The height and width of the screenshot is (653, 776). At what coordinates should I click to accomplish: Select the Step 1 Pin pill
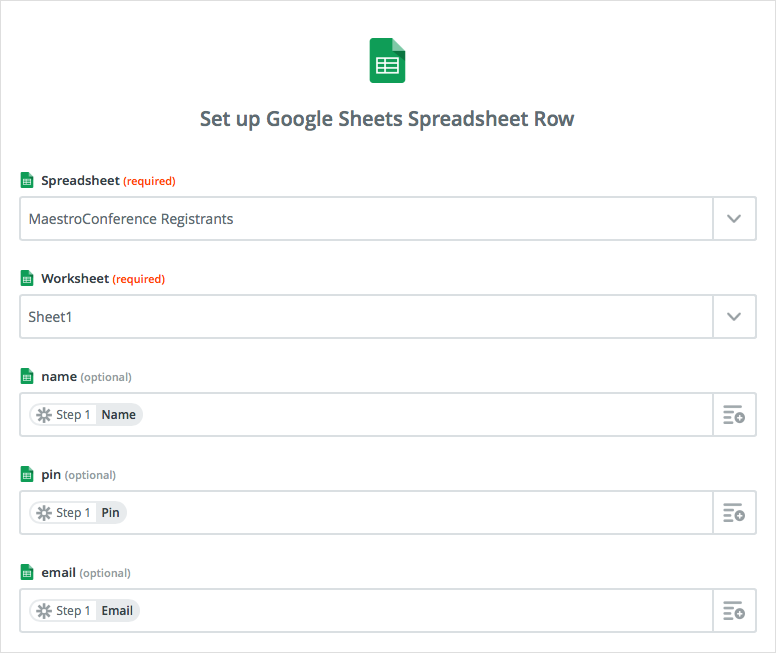(x=78, y=513)
